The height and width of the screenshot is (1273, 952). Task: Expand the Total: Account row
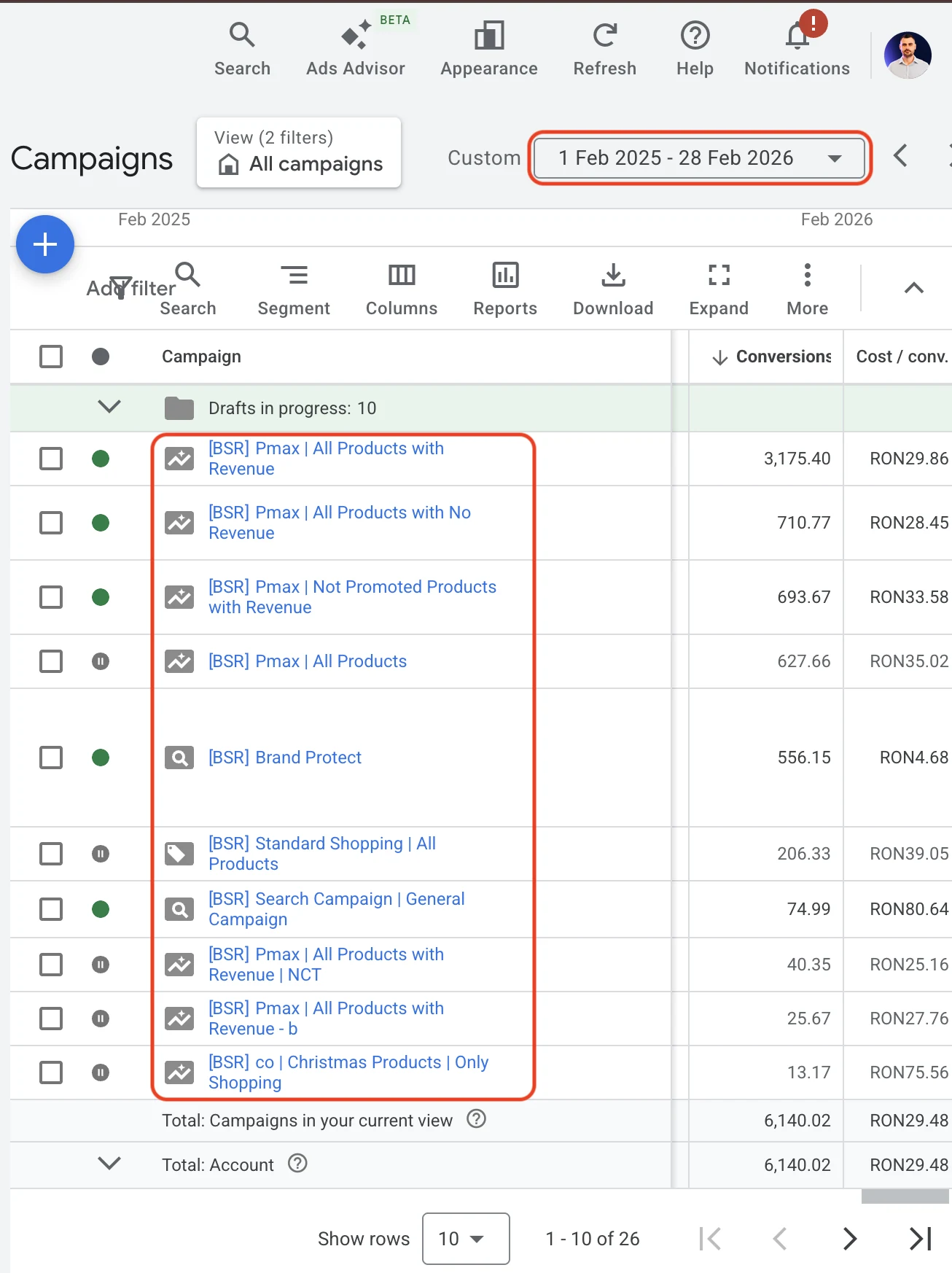(109, 1164)
